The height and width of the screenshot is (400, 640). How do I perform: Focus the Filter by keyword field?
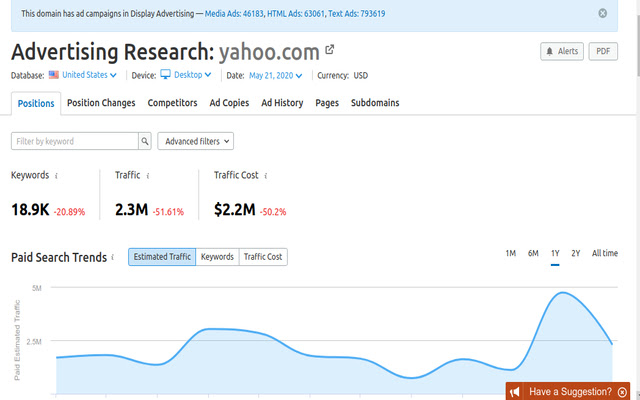coord(75,141)
